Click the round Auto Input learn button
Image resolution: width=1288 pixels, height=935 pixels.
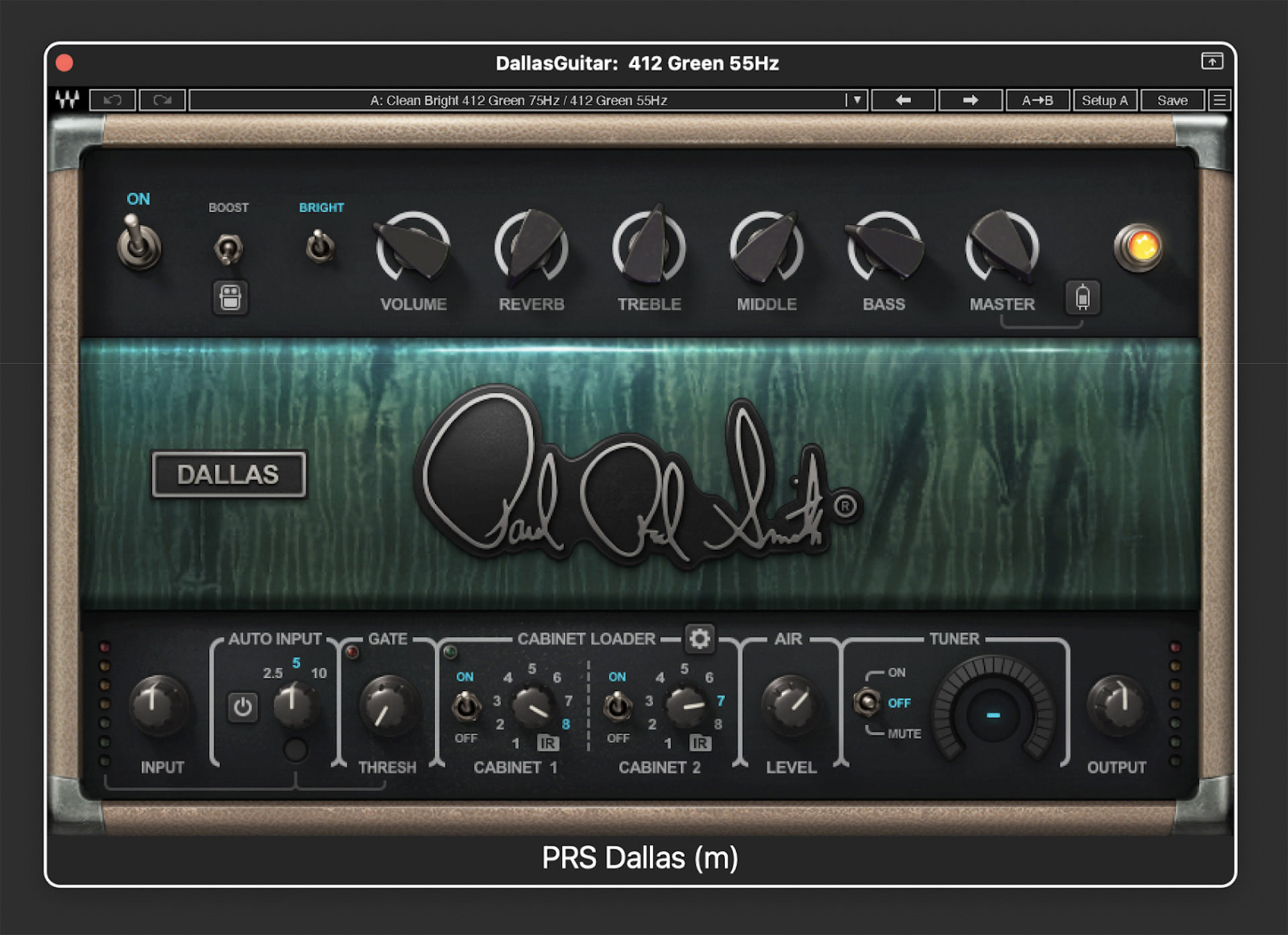[x=294, y=750]
